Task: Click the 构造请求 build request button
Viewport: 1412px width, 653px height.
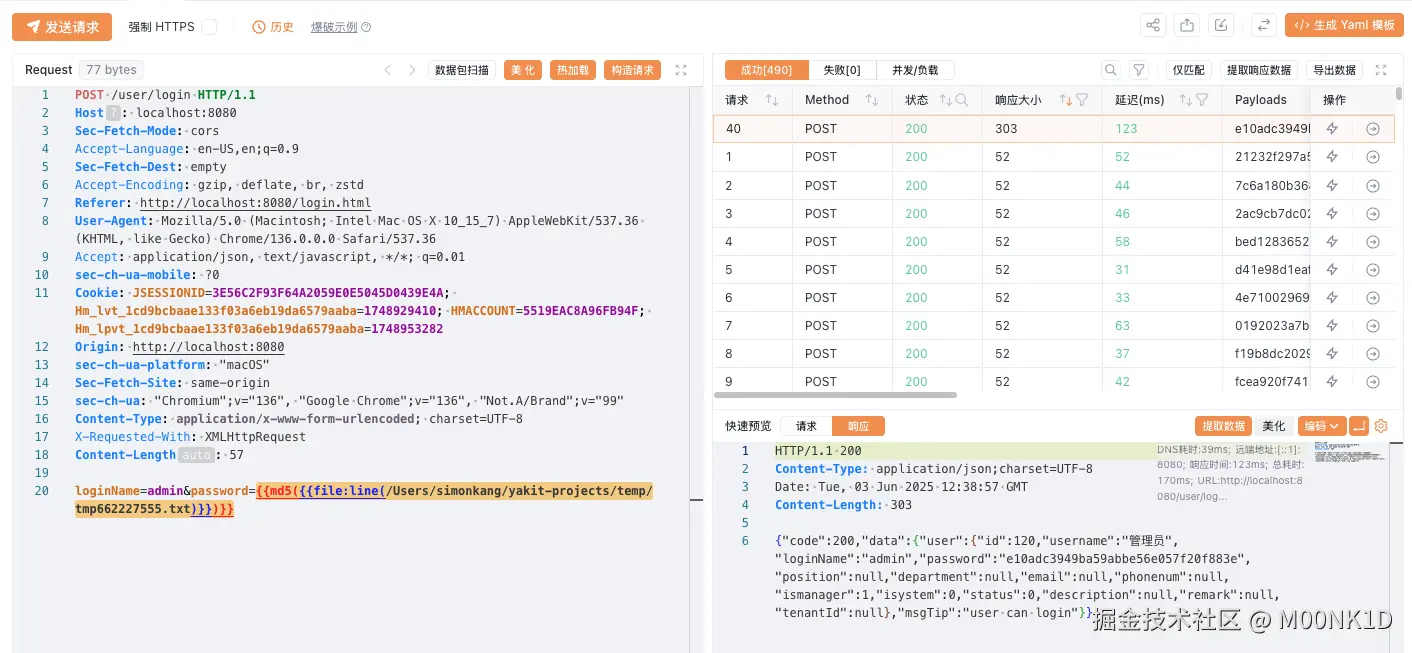Action: tap(632, 70)
